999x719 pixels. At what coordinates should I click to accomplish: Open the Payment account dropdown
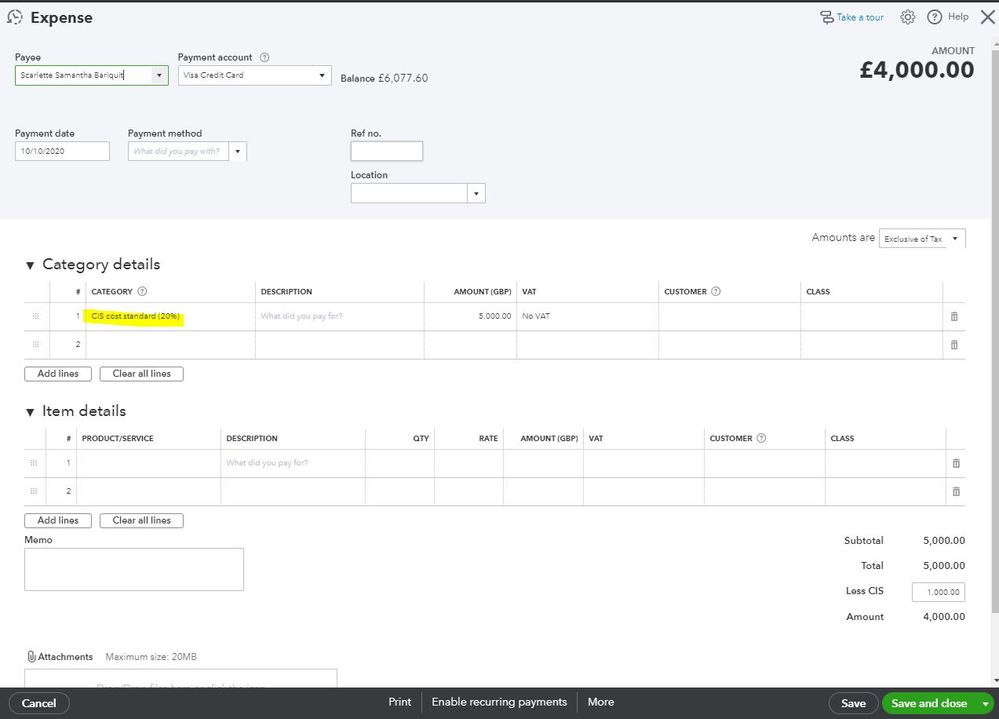pyautogui.click(x=322, y=75)
